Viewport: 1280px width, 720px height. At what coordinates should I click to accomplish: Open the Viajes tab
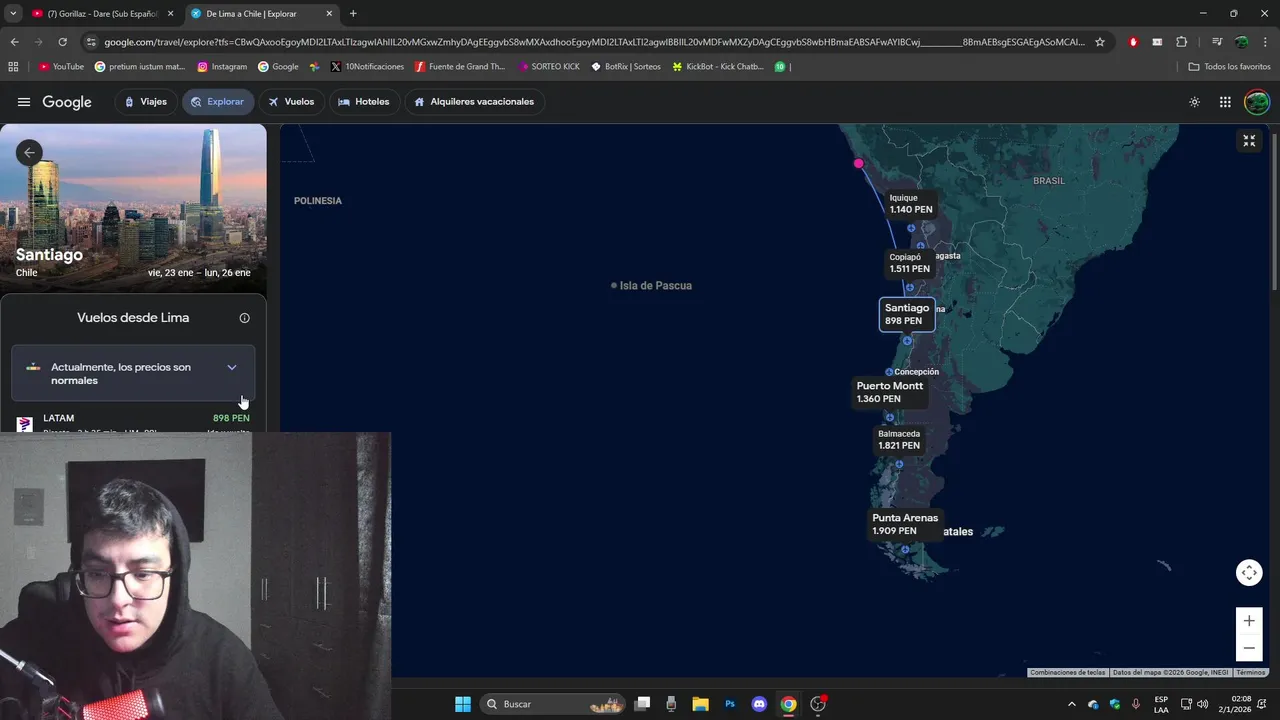[x=145, y=102]
